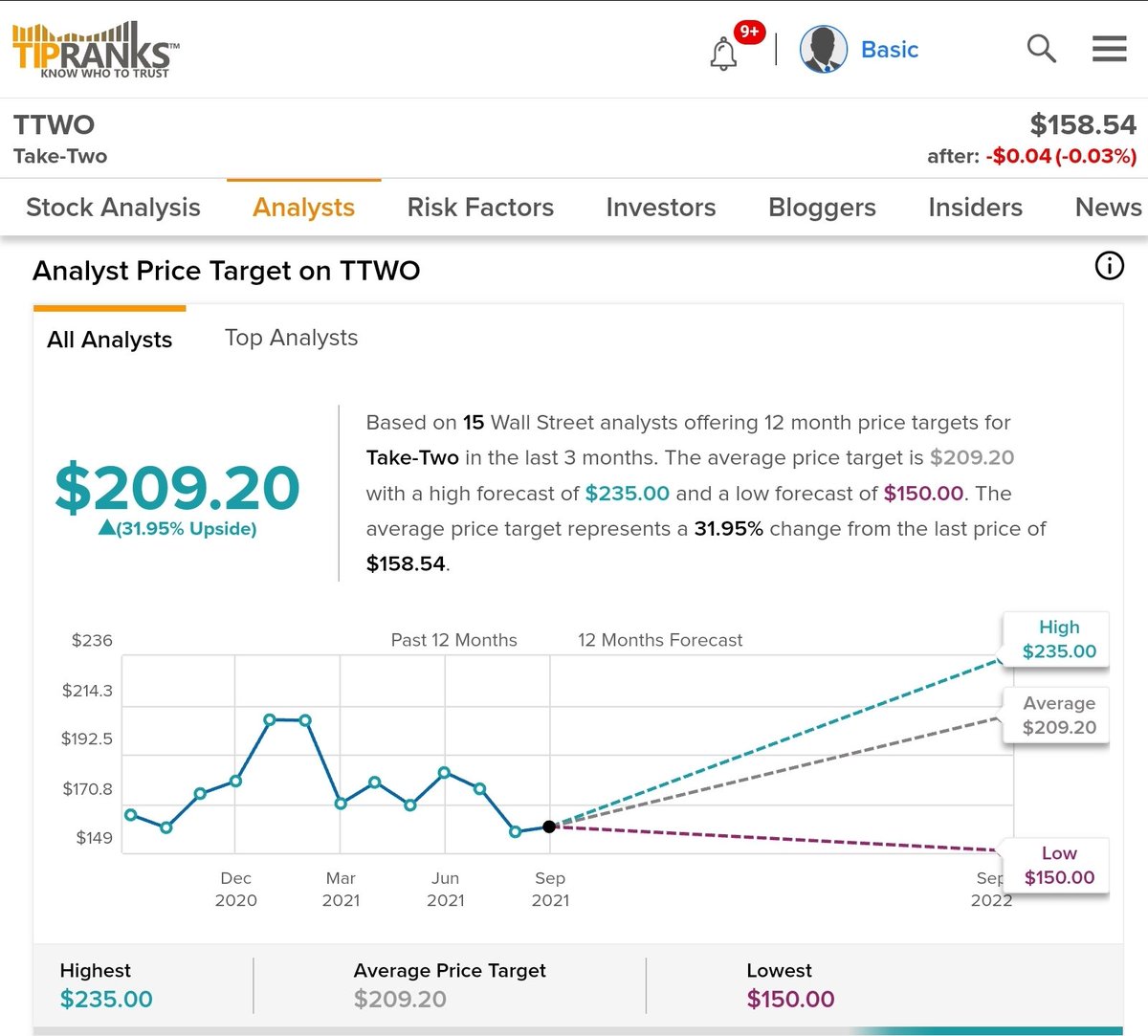Click the Highest $235.00 summary value
Image resolution: width=1148 pixels, height=1036 pixels.
[x=106, y=999]
